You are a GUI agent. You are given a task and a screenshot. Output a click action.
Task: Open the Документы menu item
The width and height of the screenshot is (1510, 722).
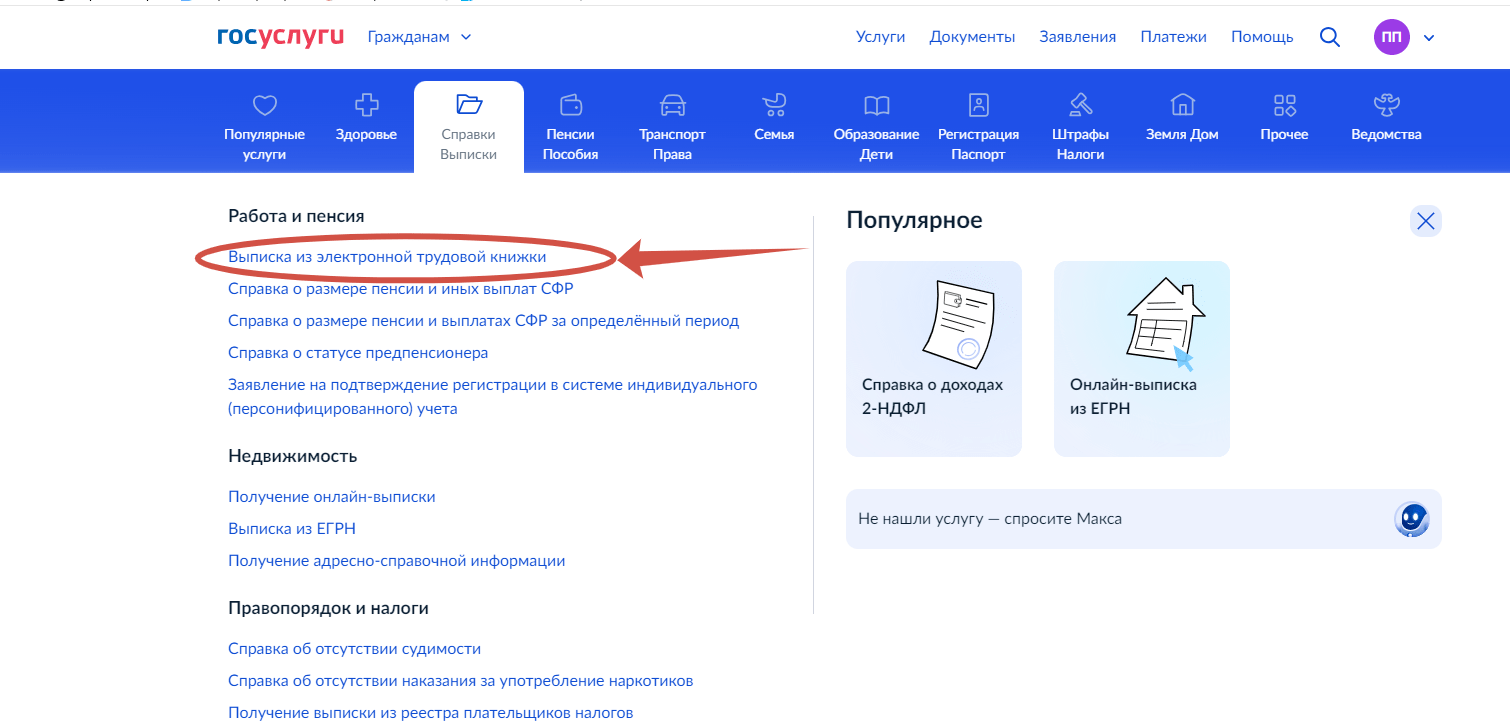[972, 37]
